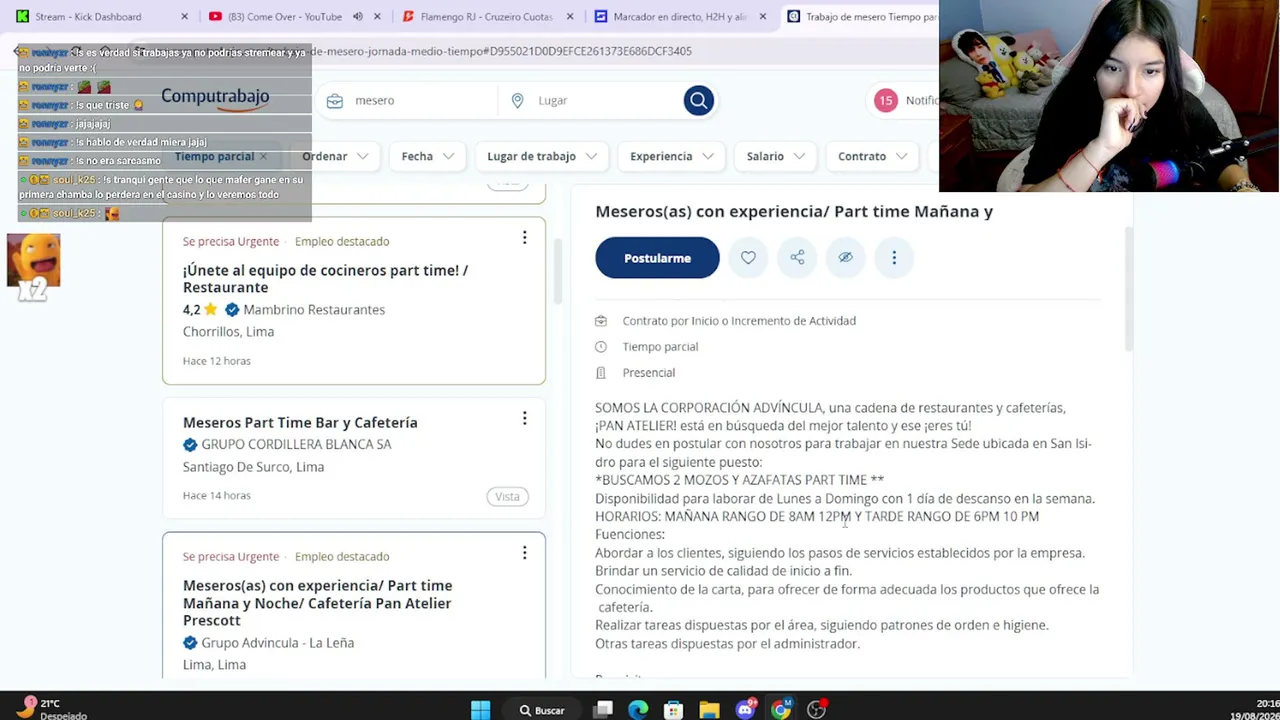This screenshot has width=1280, height=720.
Task: Click the briefcase icon in the job search field
Action: click(x=335, y=101)
